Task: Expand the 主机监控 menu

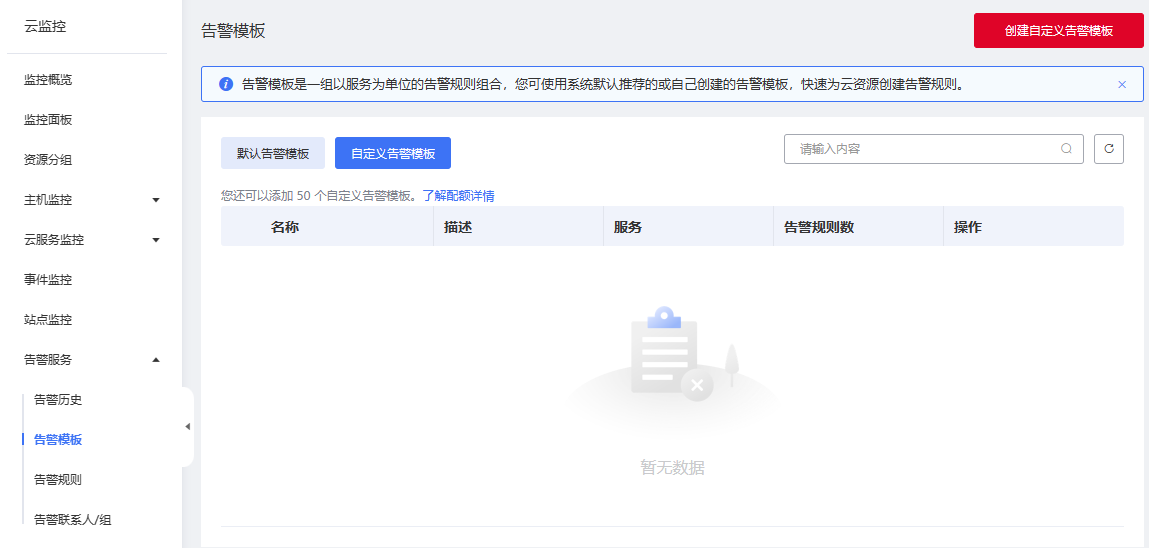Action: (155, 200)
